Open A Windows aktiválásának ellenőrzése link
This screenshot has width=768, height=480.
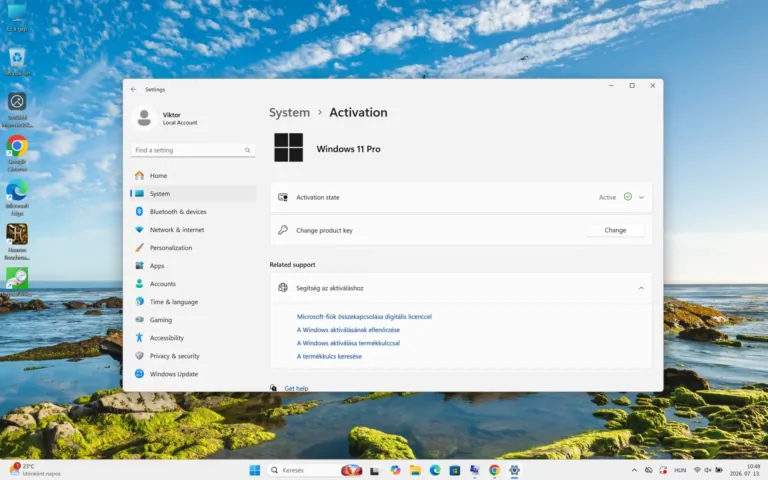pyautogui.click(x=348, y=330)
